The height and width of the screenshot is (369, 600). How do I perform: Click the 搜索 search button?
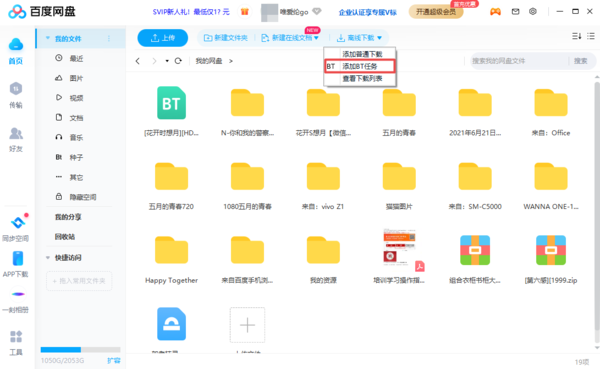pos(580,61)
